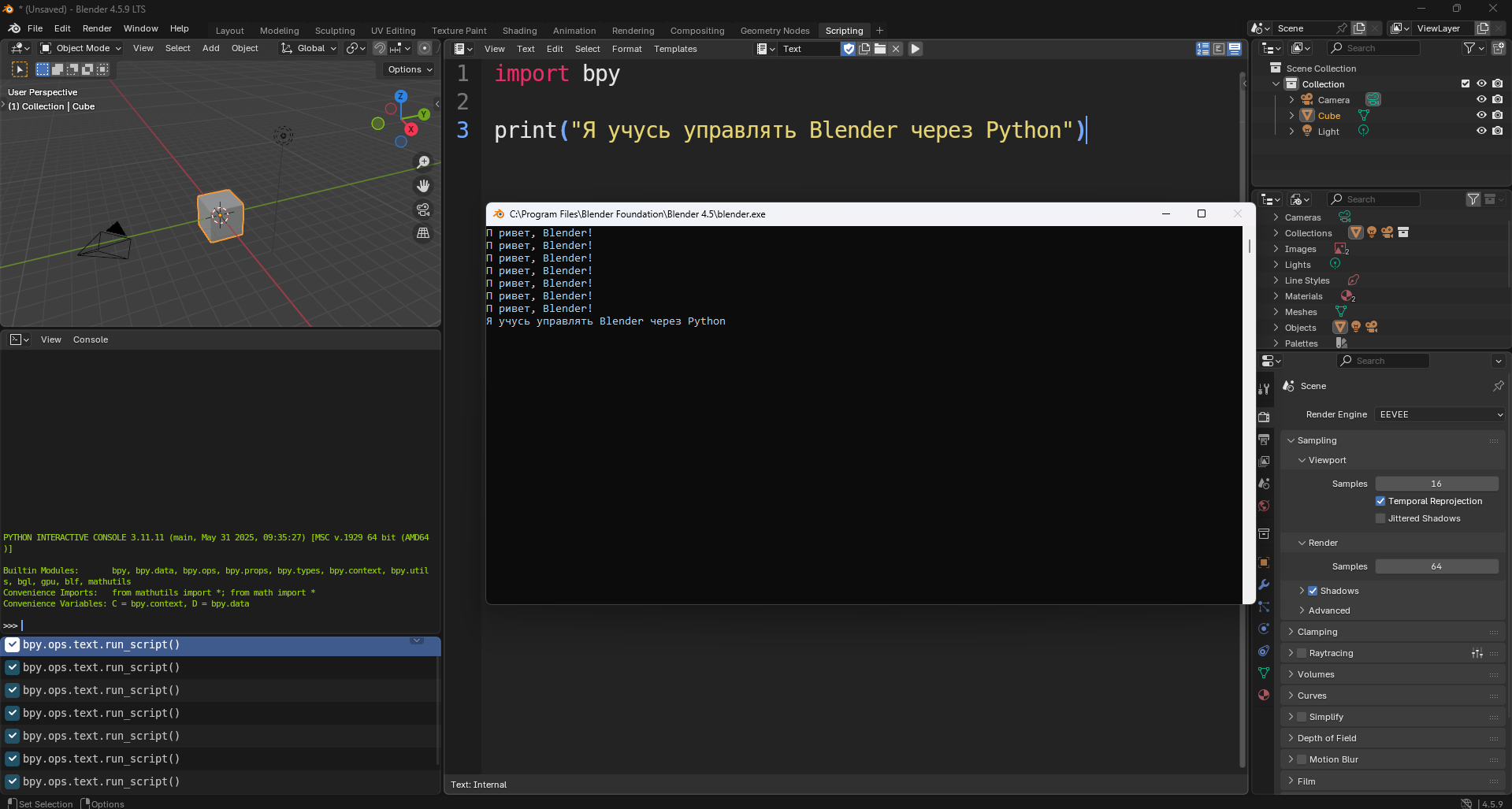The height and width of the screenshot is (809, 1512).
Task: Toggle the Shadows checkbox under Render
Action: pyautogui.click(x=1313, y=591)
